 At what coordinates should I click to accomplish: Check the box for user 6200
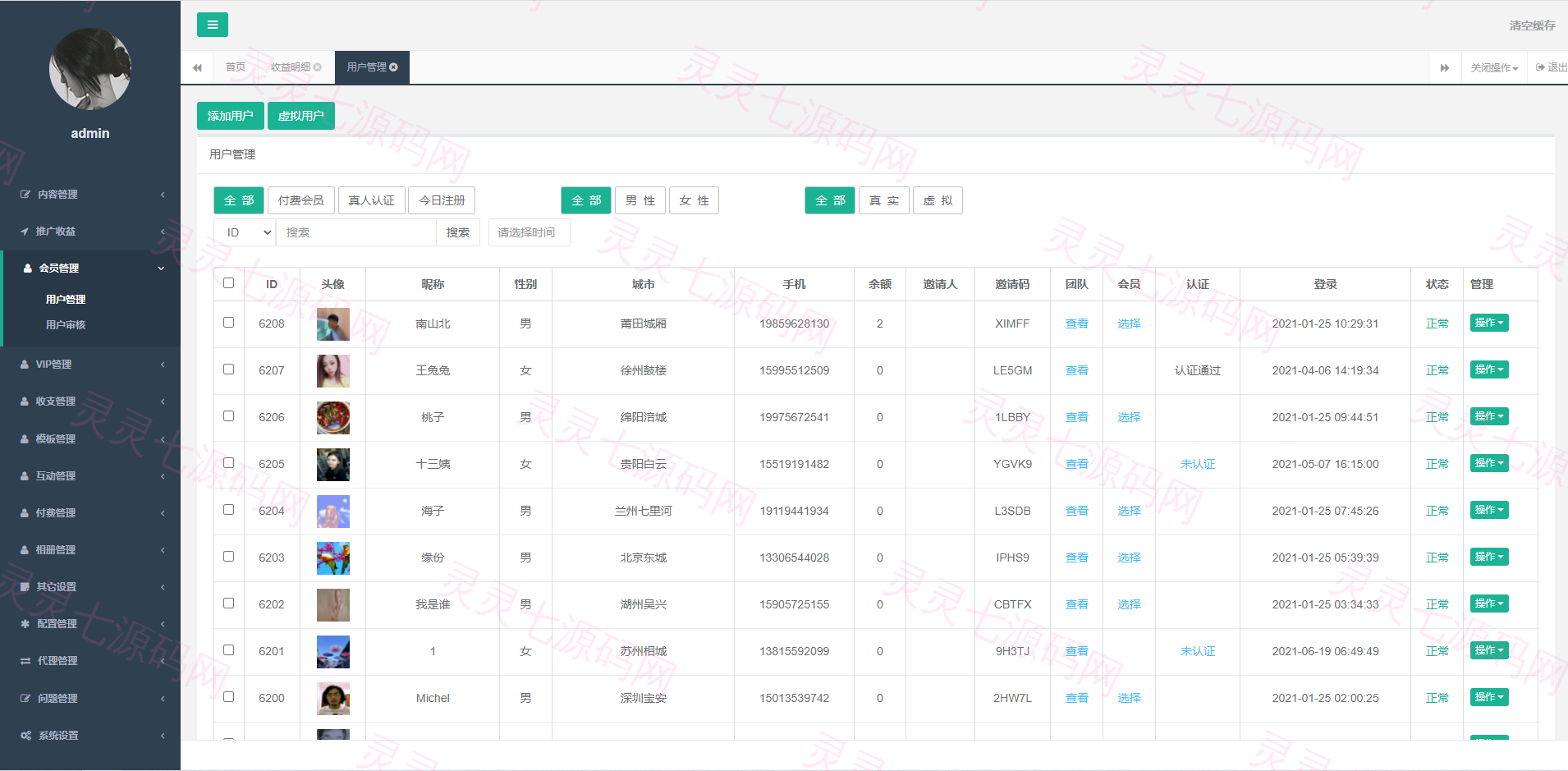click(229, 697)
